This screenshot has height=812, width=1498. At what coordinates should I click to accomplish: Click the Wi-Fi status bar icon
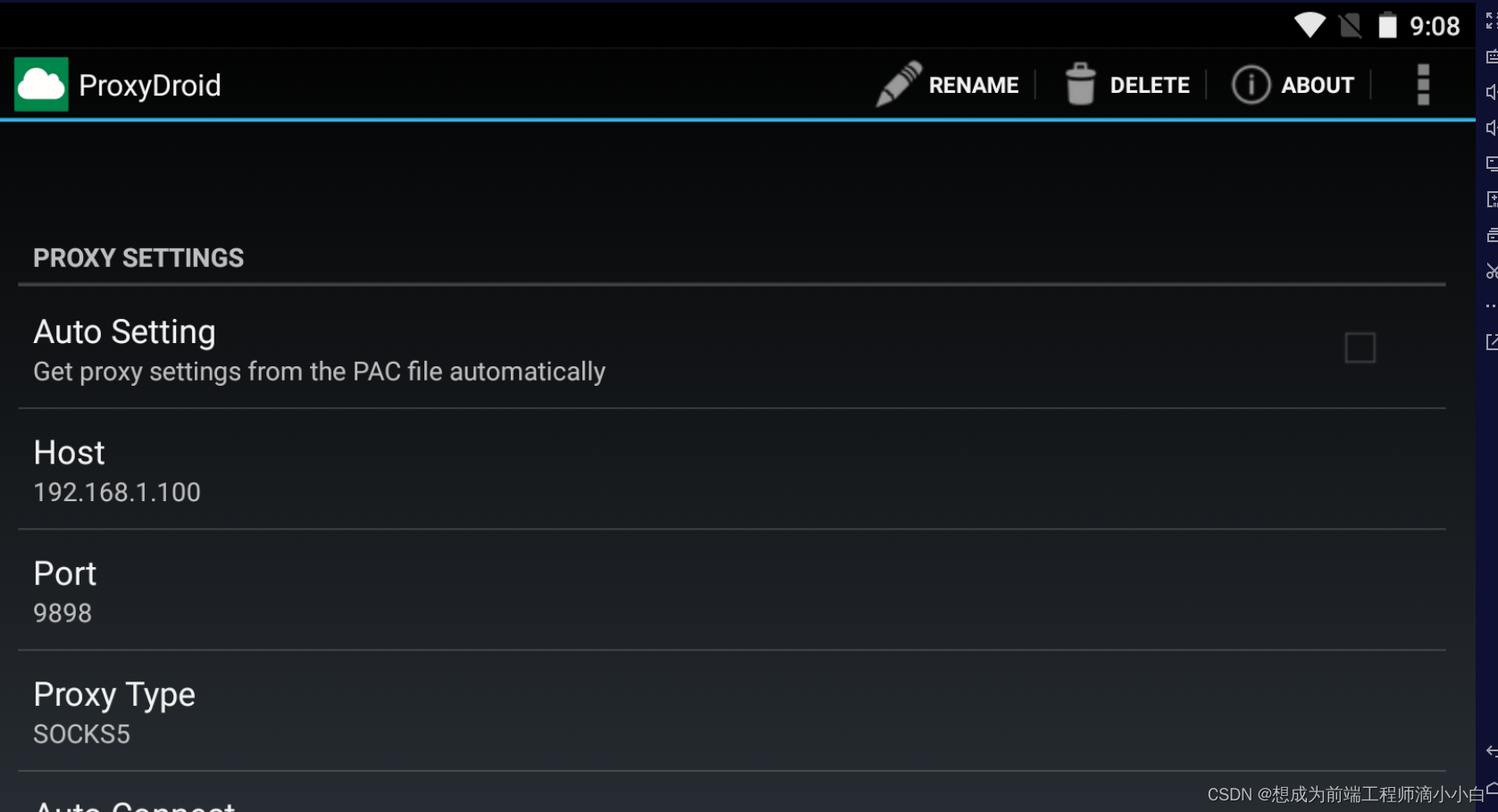(x=1310, y=25)
